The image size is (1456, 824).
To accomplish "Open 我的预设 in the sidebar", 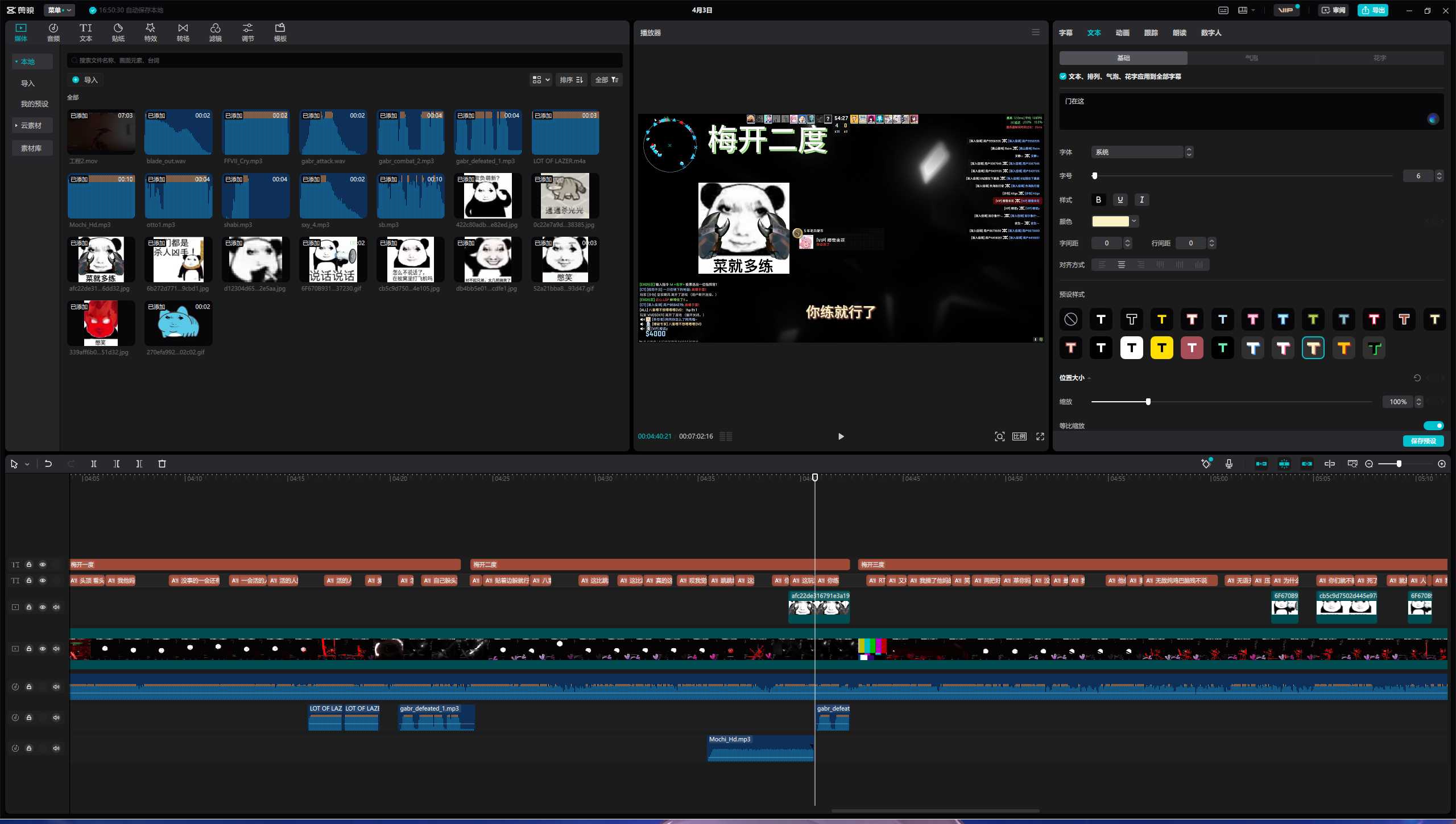I will tap(34, 104).
